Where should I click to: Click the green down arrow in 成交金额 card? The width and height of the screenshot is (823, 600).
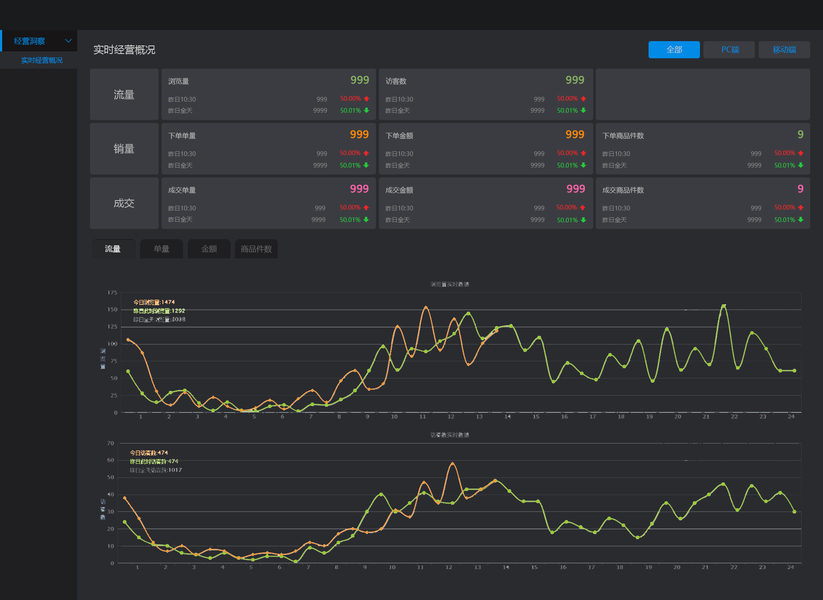click(x=583, y=219)
